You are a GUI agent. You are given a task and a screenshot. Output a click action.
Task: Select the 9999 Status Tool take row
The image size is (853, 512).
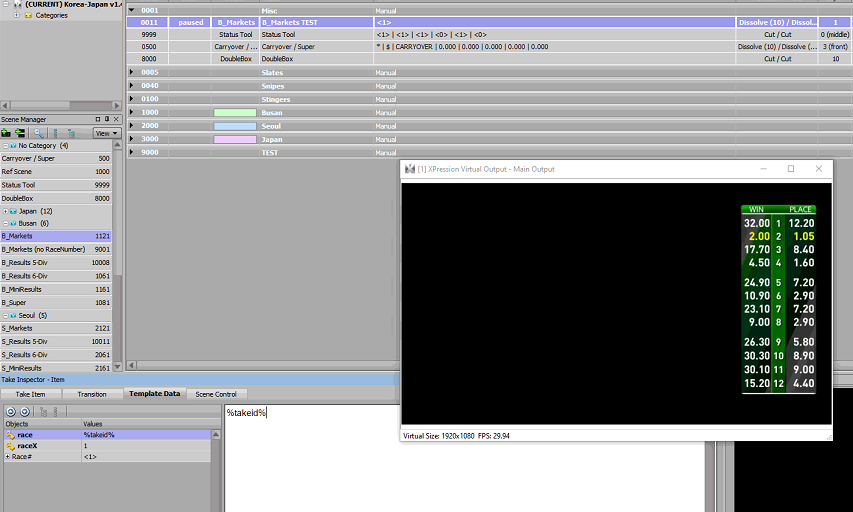490,34
